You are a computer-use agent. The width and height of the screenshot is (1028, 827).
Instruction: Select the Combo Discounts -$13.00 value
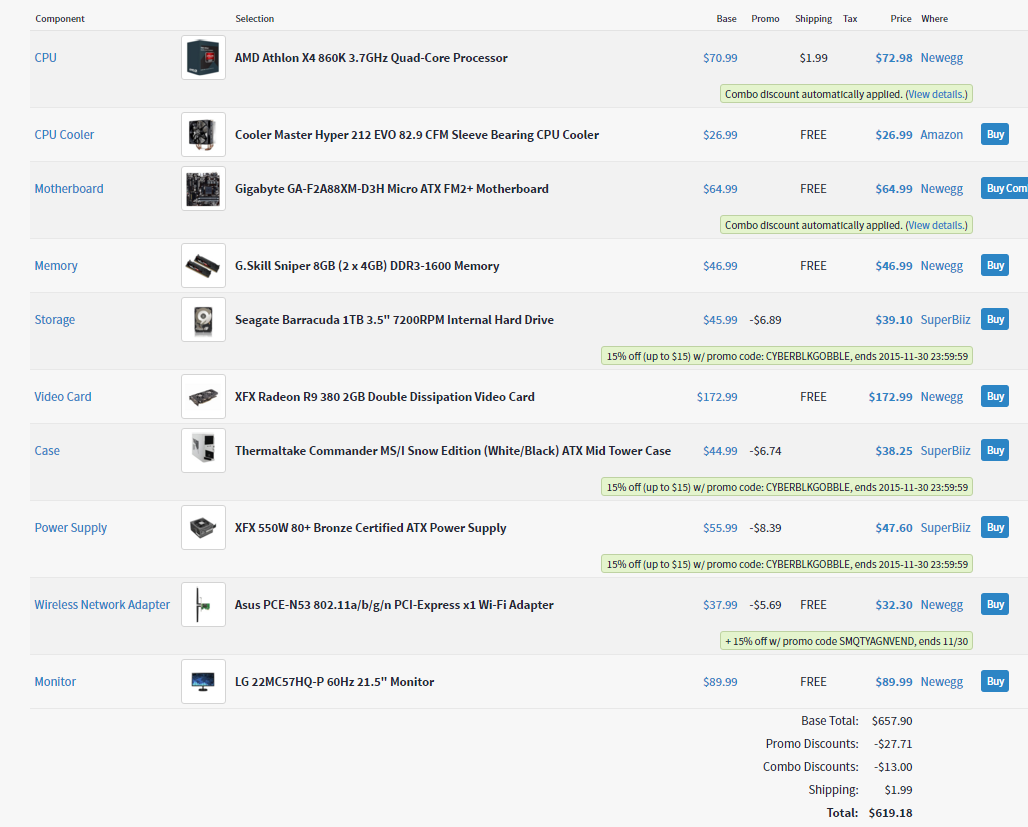coord(893,767)
